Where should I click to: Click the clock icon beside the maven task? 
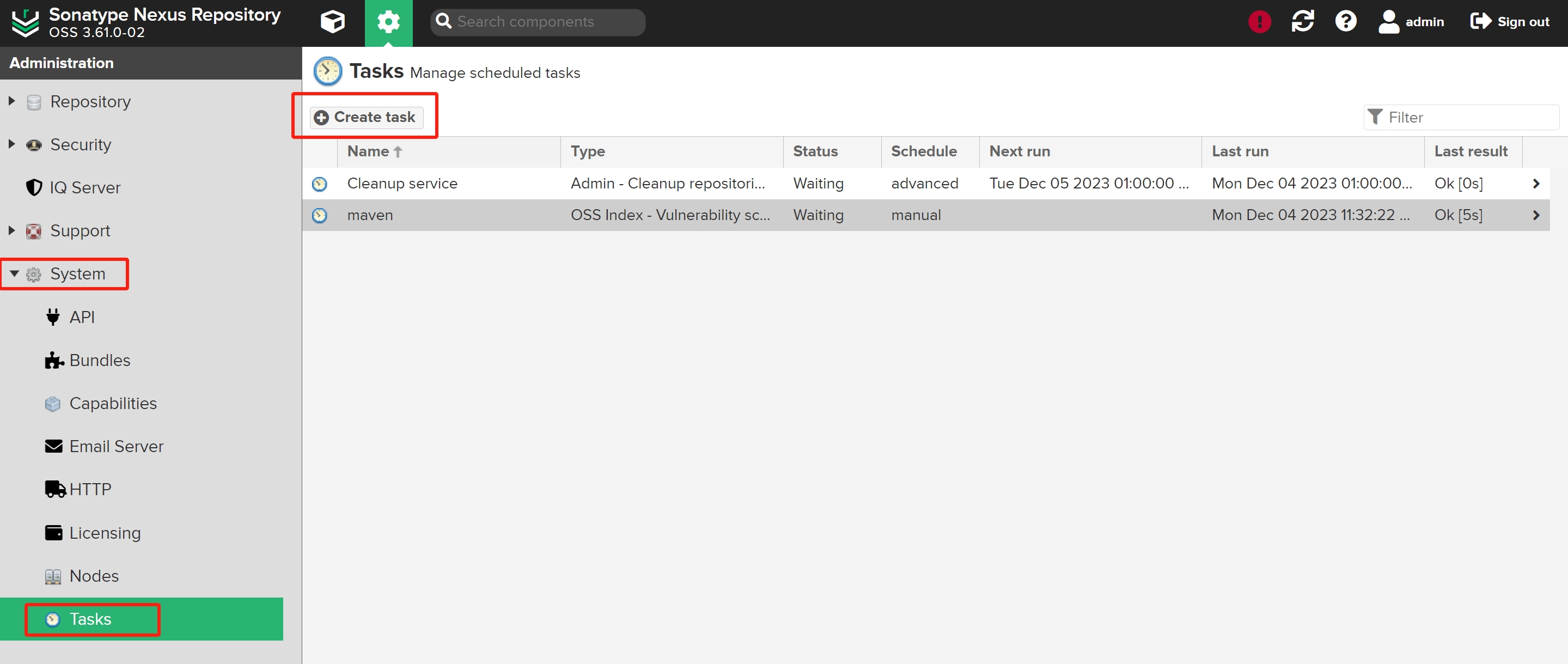(x=320, y=215)
